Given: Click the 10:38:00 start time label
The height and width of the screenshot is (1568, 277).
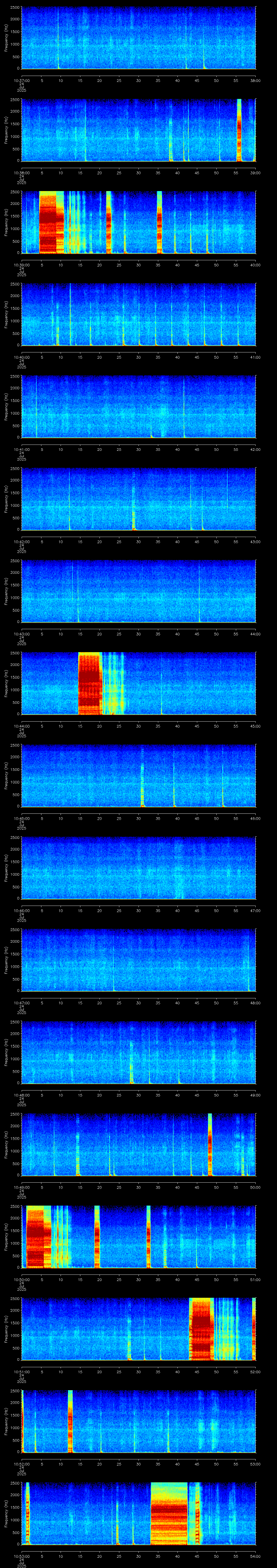Looking at the screenshot, I should tap(21, 173).
